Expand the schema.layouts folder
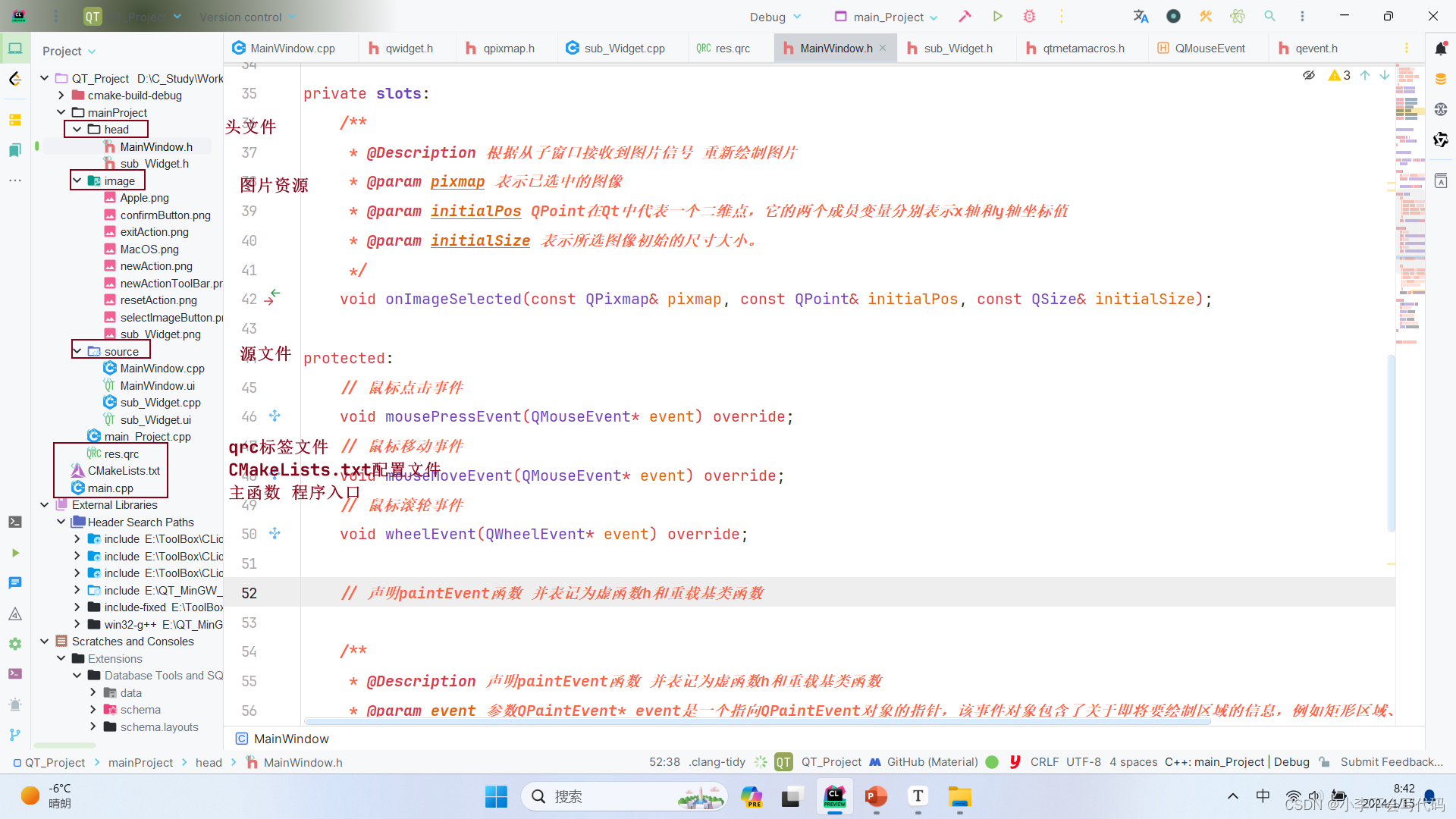Viewport: 1456px width, 819px height. click(93, 726)
